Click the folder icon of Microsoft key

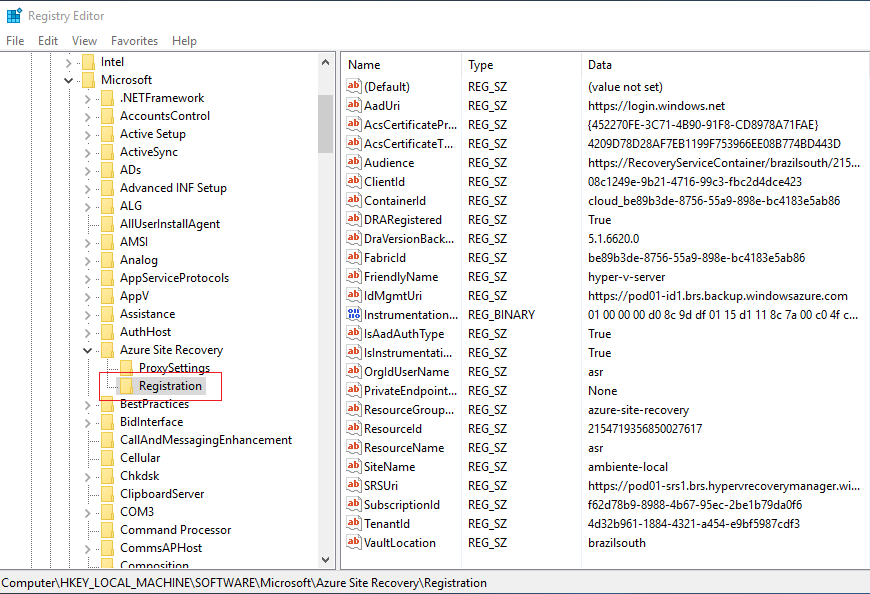[x=89, y=79]
